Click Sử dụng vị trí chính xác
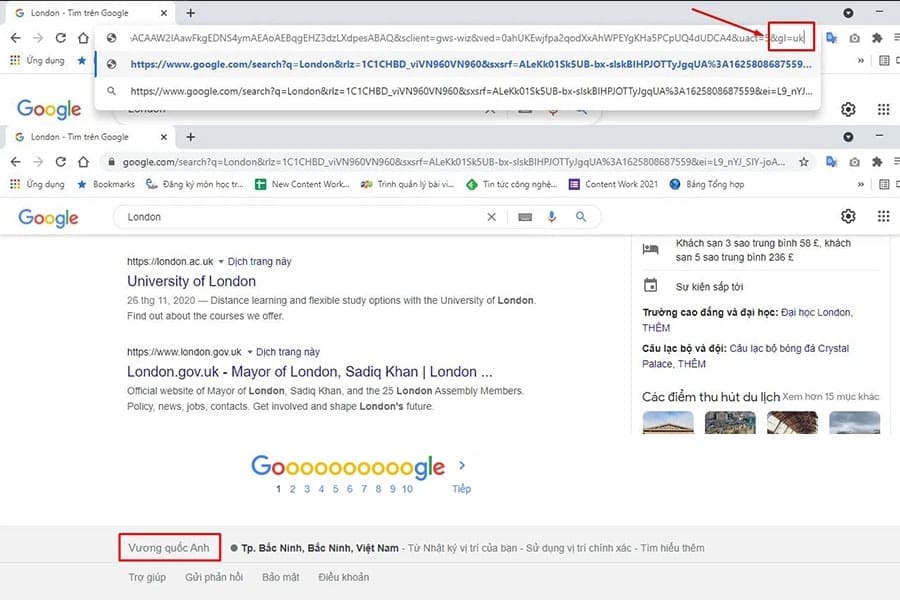 (579, 548)
